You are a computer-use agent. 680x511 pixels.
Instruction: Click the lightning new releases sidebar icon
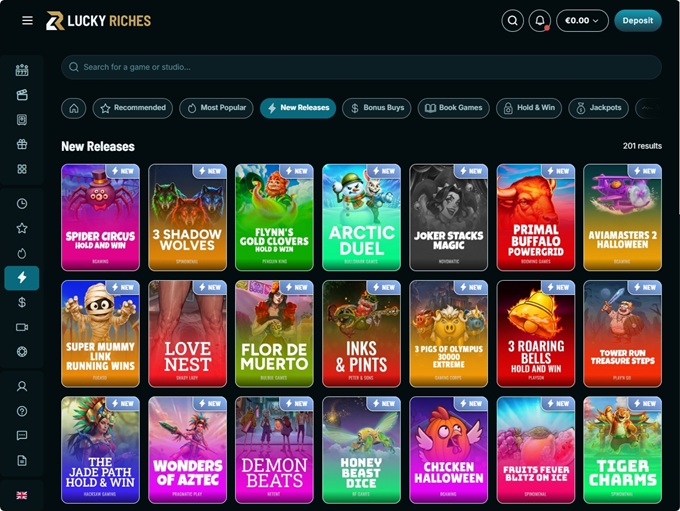22,278
